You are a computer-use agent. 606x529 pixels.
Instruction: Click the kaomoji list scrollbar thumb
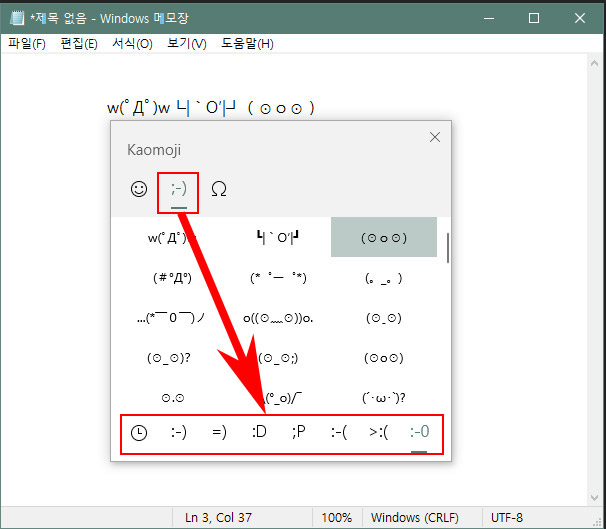pos(448,248)
